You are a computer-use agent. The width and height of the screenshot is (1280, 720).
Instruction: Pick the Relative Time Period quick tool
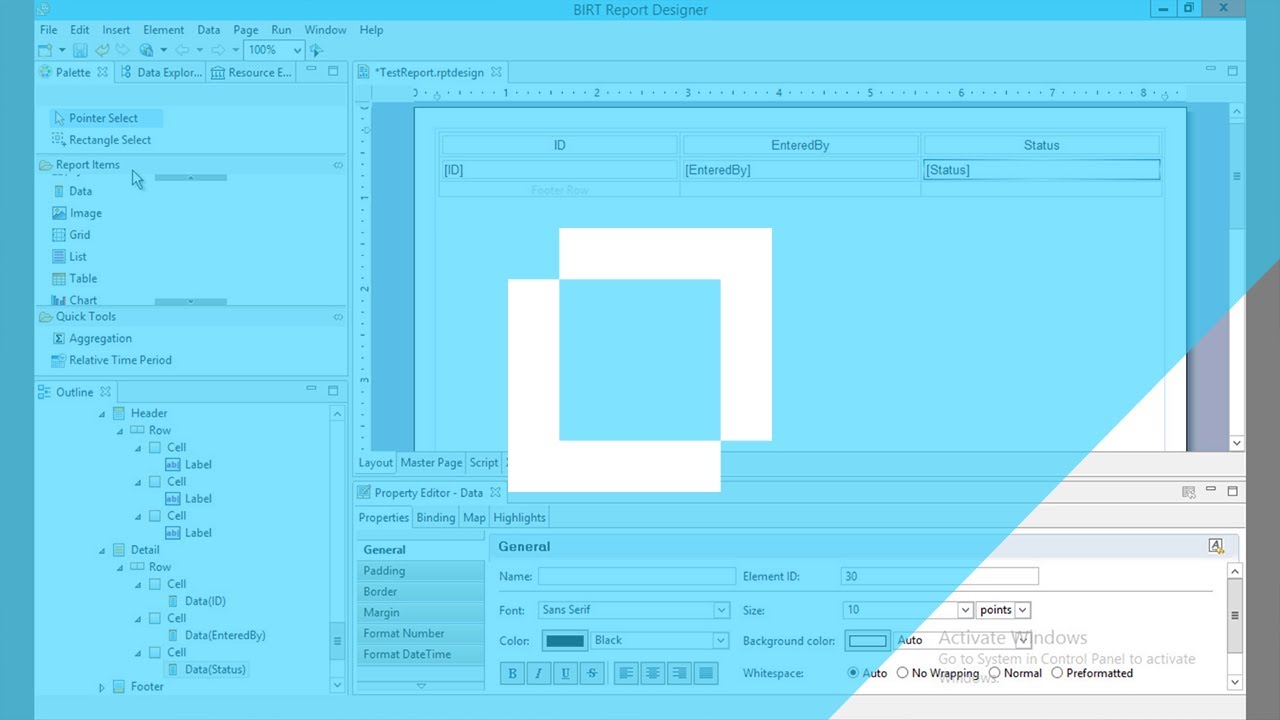tap(112, 360)
